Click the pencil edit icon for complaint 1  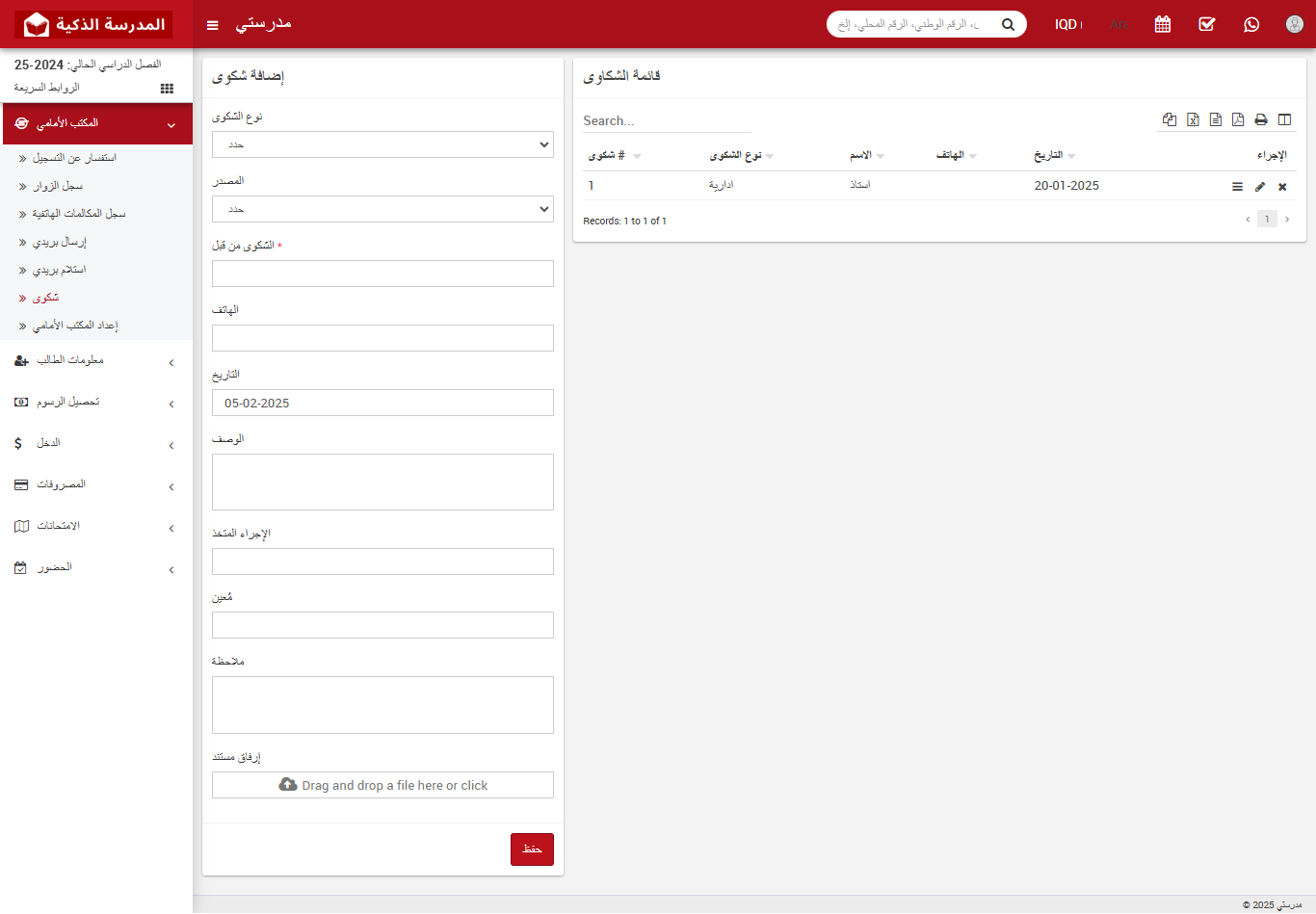point(1260,187)
